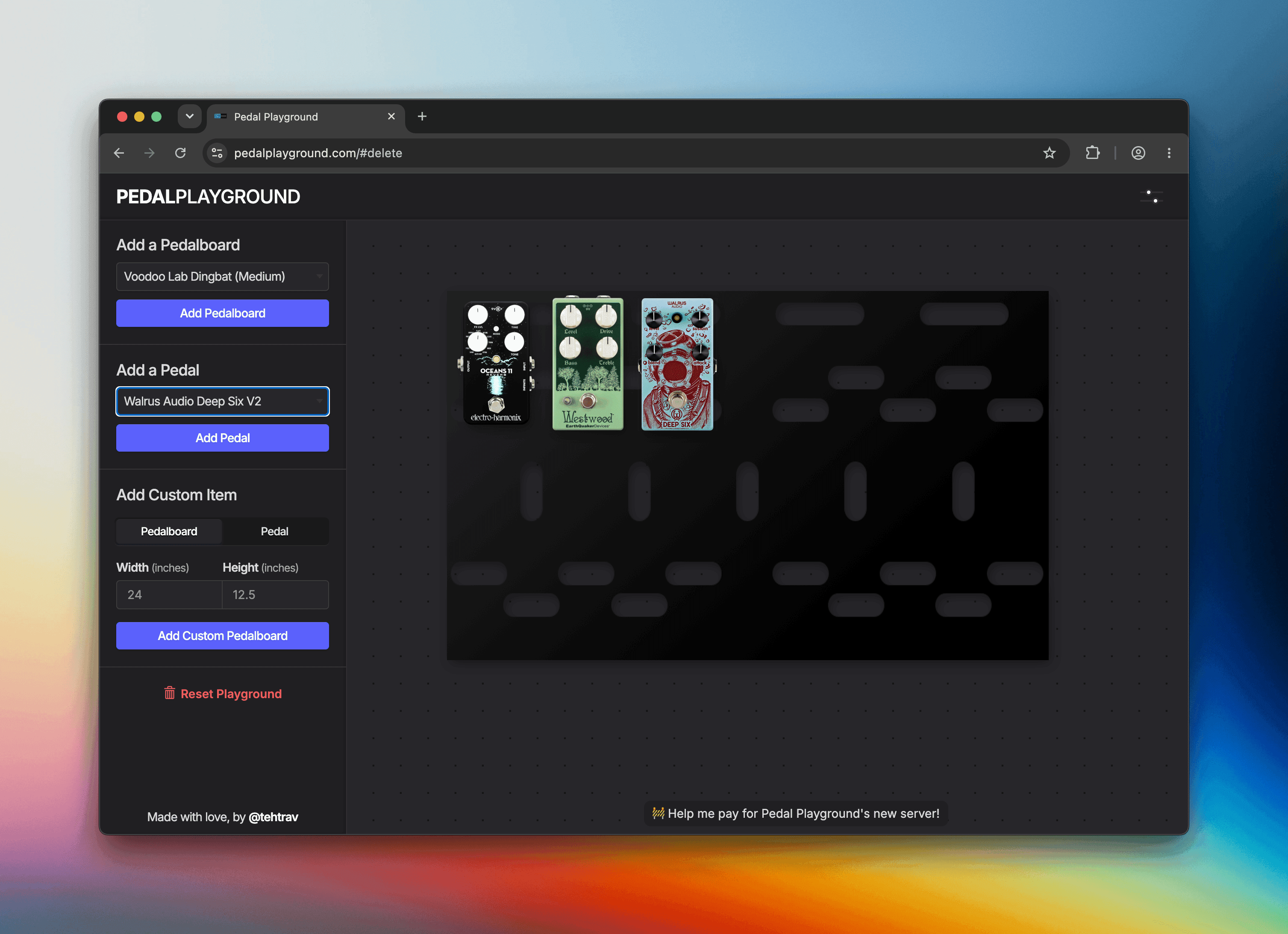This screenshot has height=934, width=1288.
Task: Click the Add Pedal button
Action: 223,438
